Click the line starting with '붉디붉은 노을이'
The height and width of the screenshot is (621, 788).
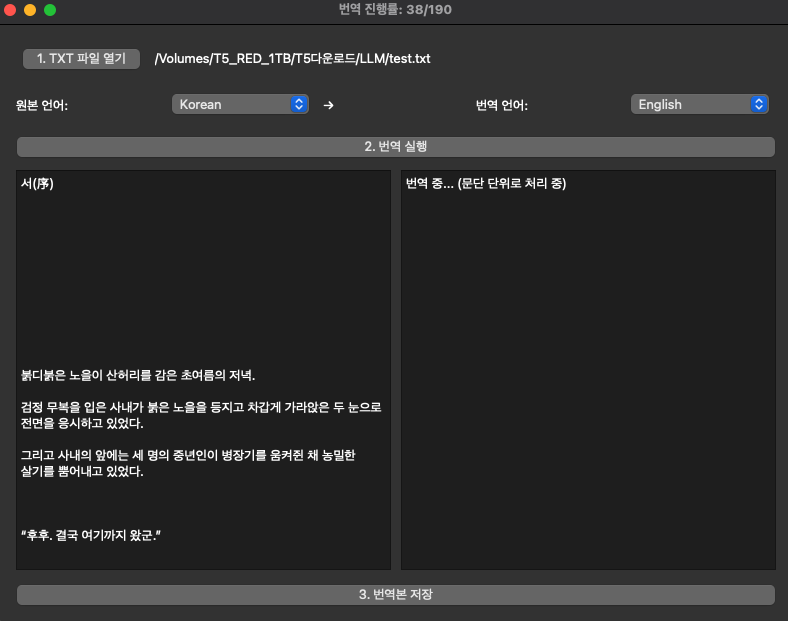138,376
